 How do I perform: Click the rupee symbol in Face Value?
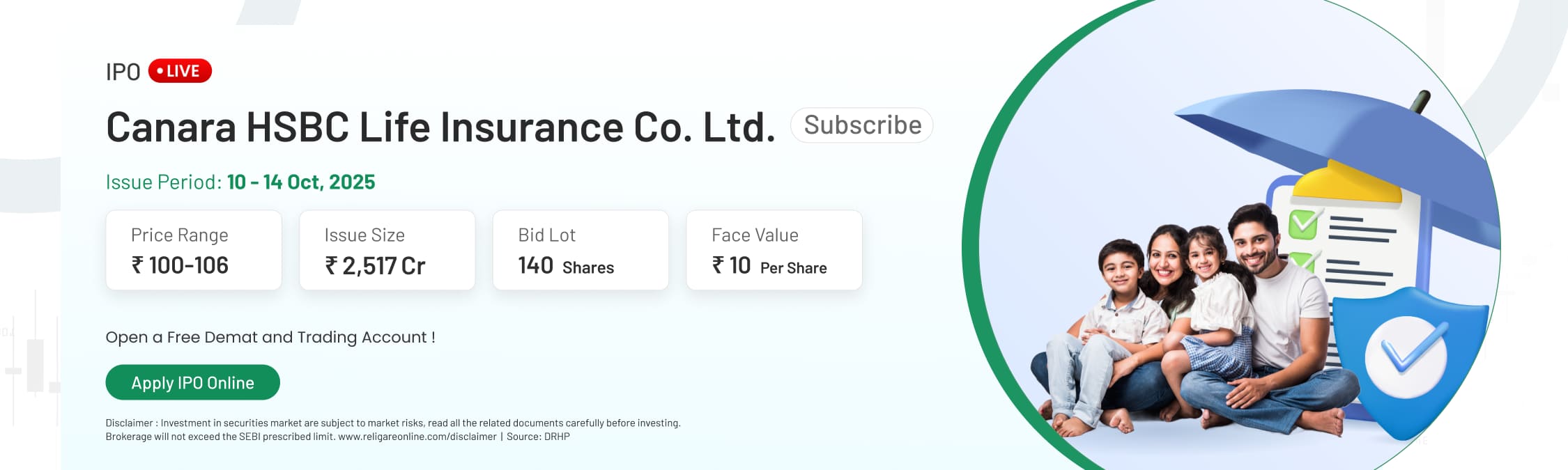[718, 265]
